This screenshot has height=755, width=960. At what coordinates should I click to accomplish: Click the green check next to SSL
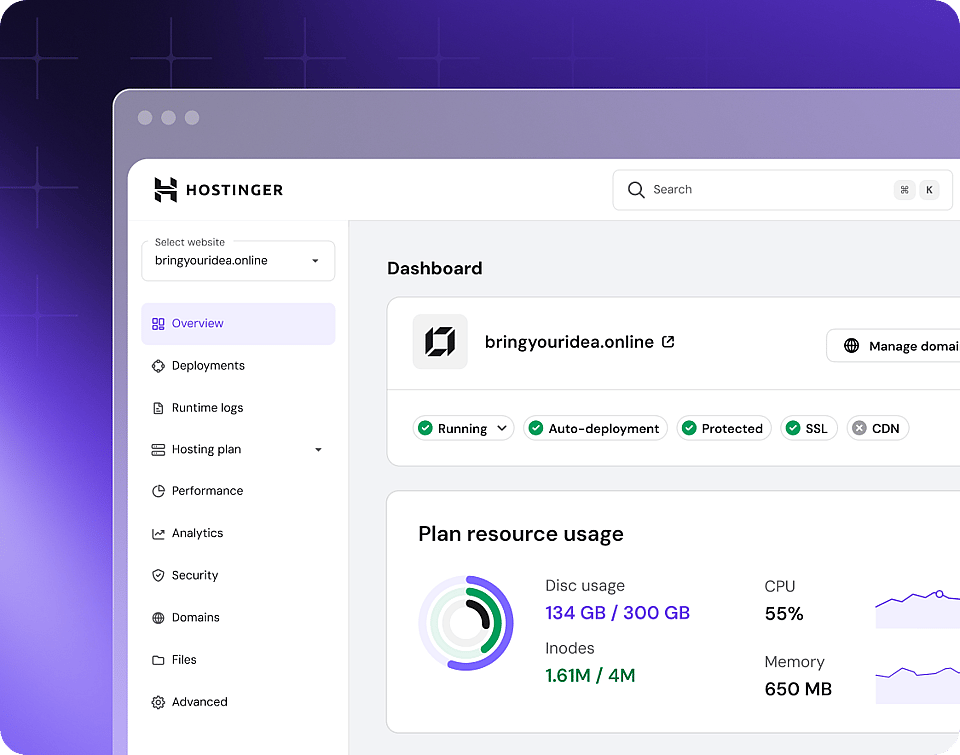793,428
